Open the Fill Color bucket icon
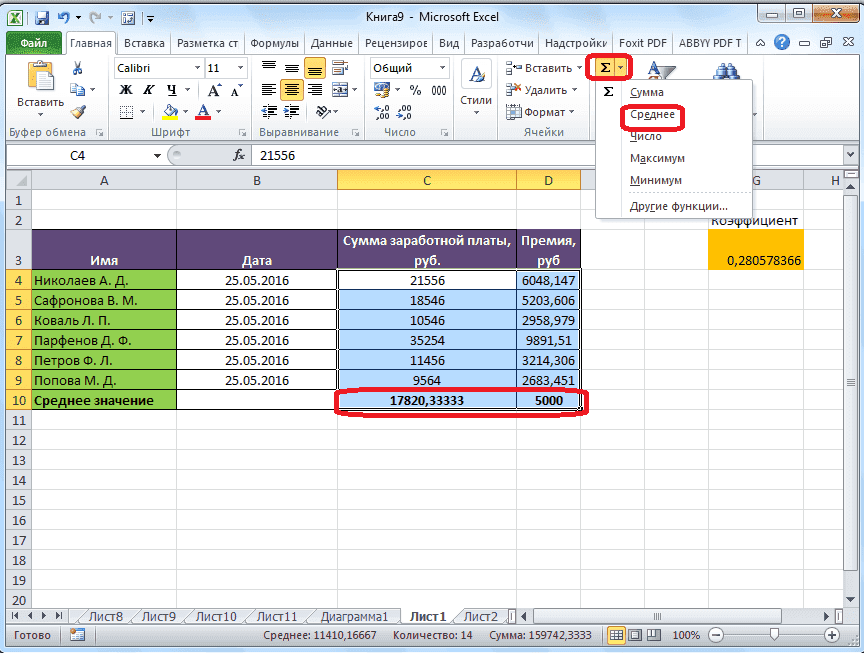Image resolution: width=864 pixels, height=653 pixels. [x=169, y=111]
